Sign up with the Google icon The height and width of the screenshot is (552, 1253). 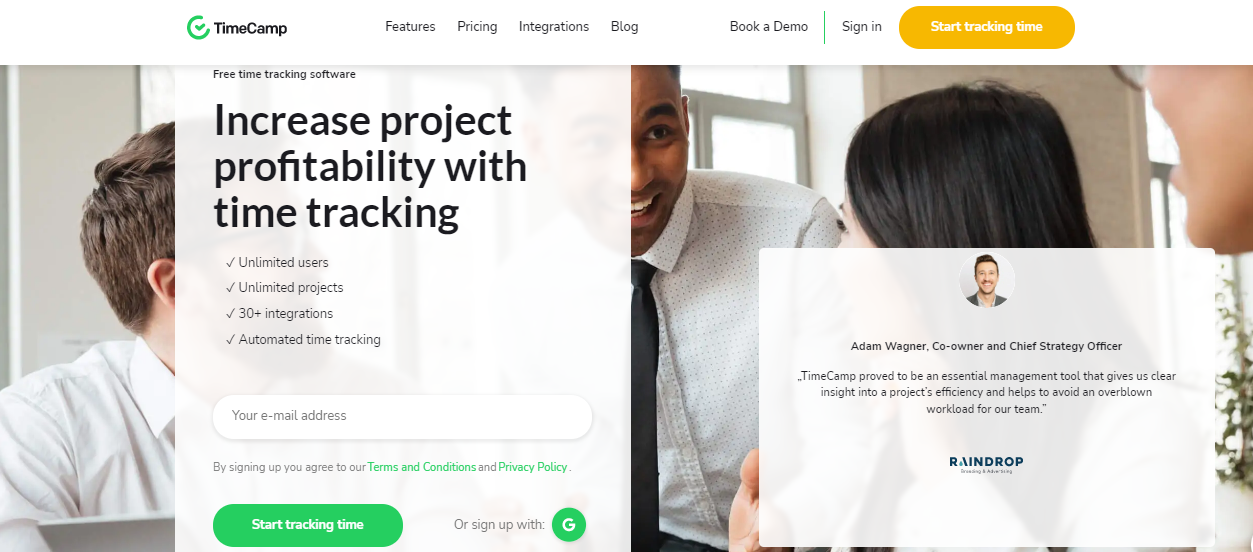(x=569, y=524)
